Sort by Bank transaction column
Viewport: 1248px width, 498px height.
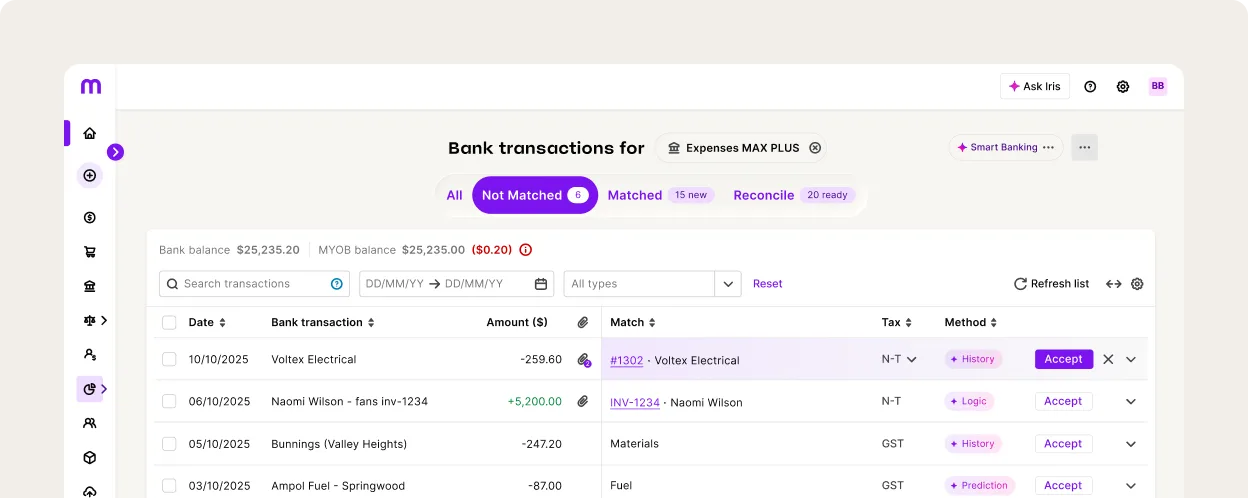tap(323, 322)
